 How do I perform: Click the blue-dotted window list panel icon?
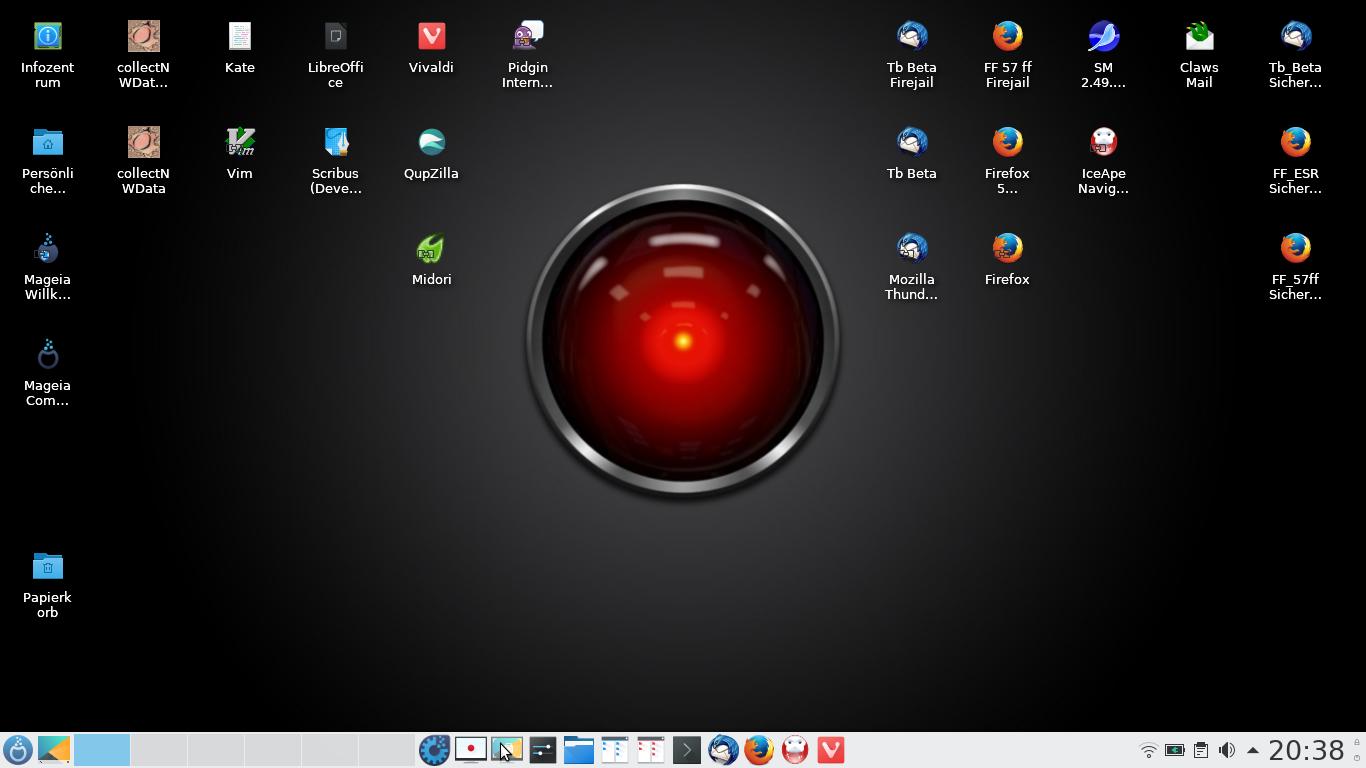pos(614,750)
